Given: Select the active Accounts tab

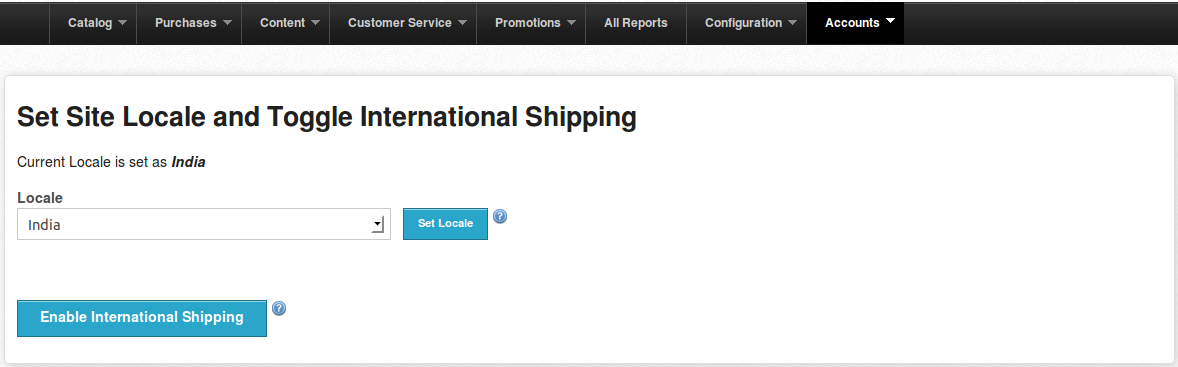Looking at the screenshot, I should click(856, 23).
